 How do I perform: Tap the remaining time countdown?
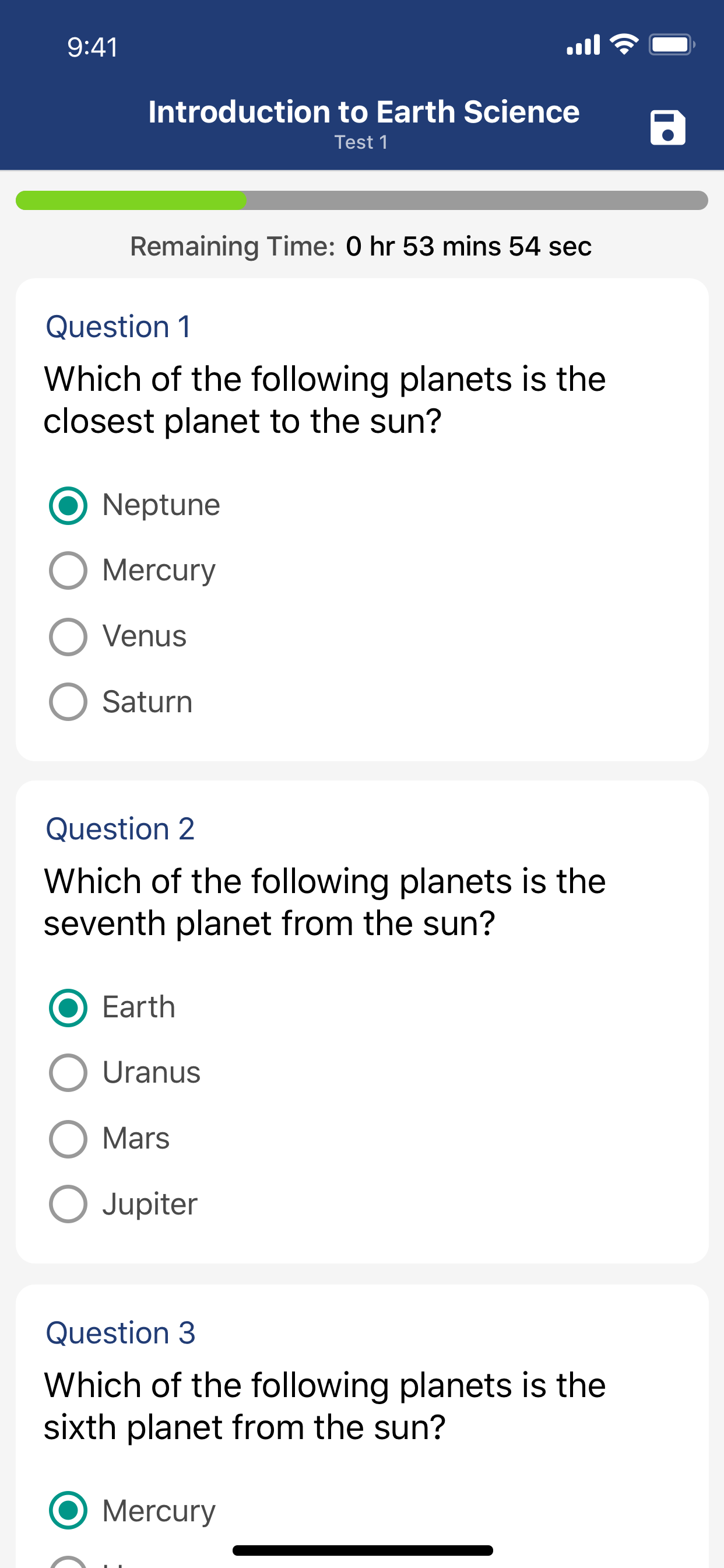pos(469,247)
